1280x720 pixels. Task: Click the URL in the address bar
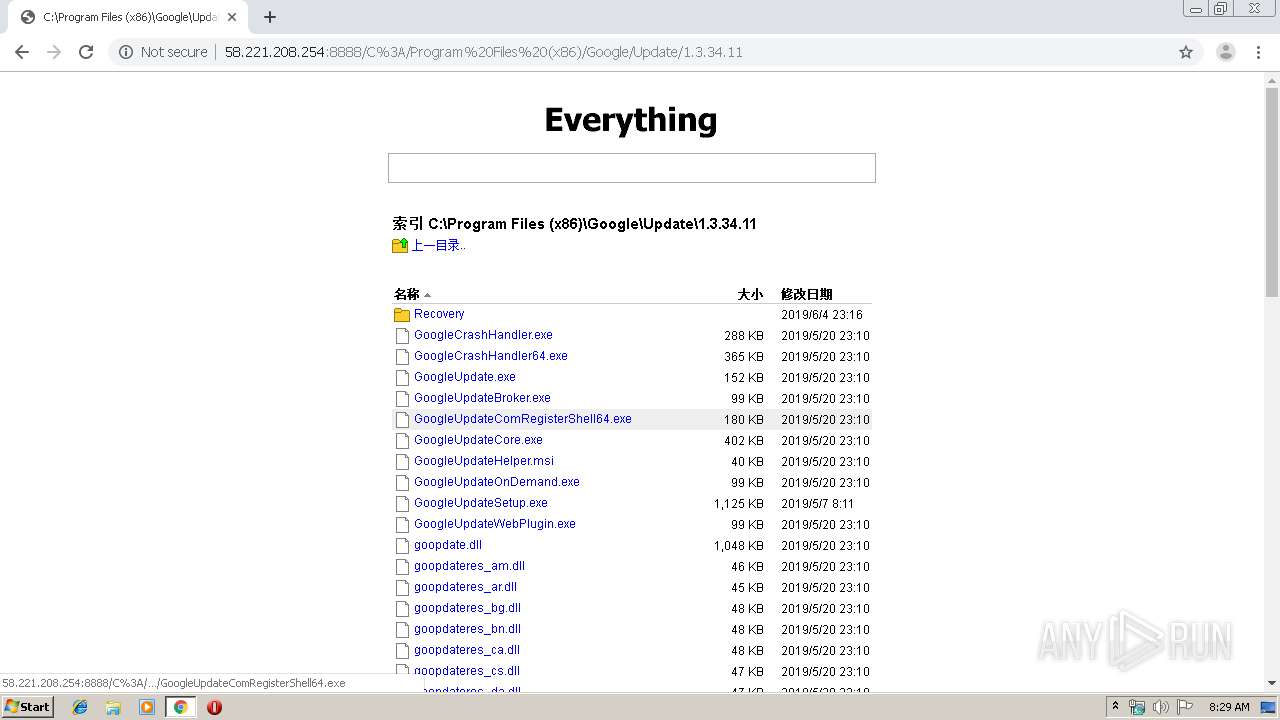pyautogui.click(x=483, y=52)
